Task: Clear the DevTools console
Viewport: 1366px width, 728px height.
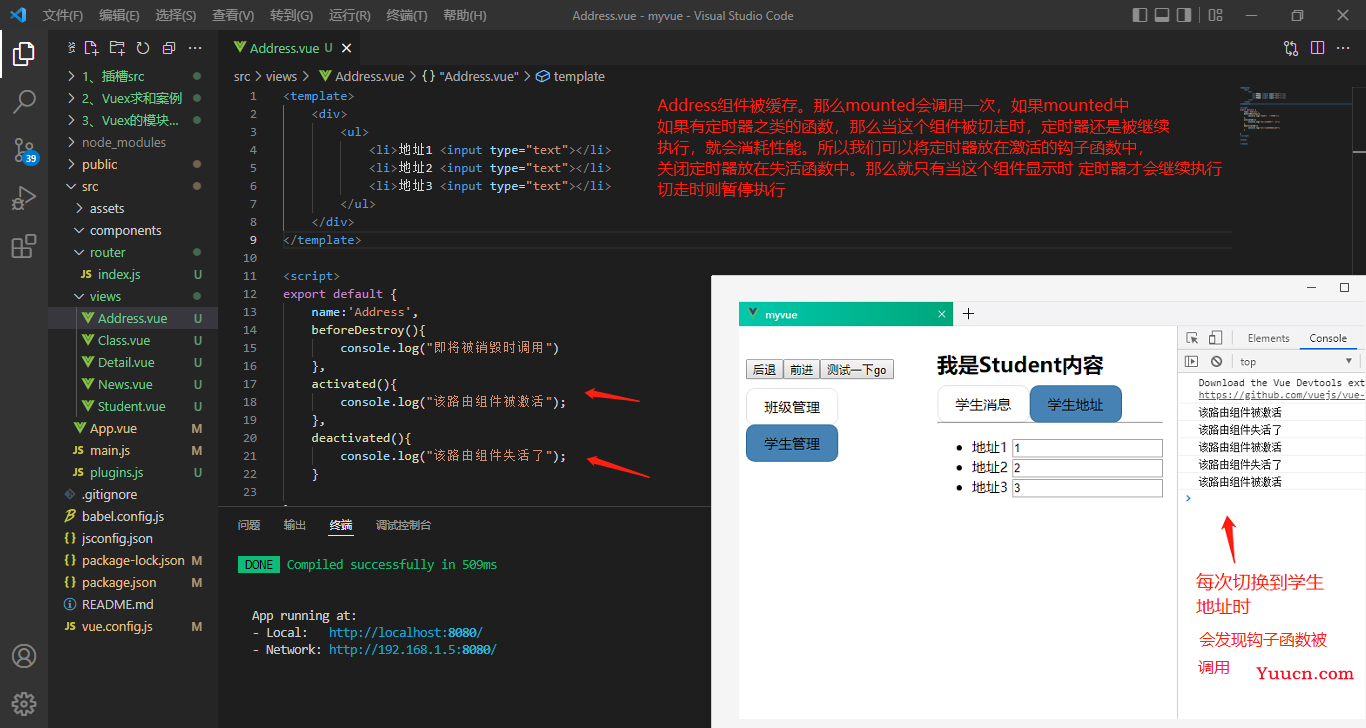Action: tap(1216, 361)
